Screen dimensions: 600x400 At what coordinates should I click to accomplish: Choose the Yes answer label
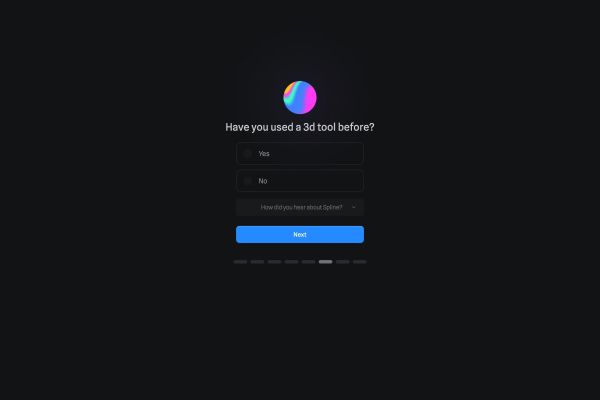click(x=264, y=153)
